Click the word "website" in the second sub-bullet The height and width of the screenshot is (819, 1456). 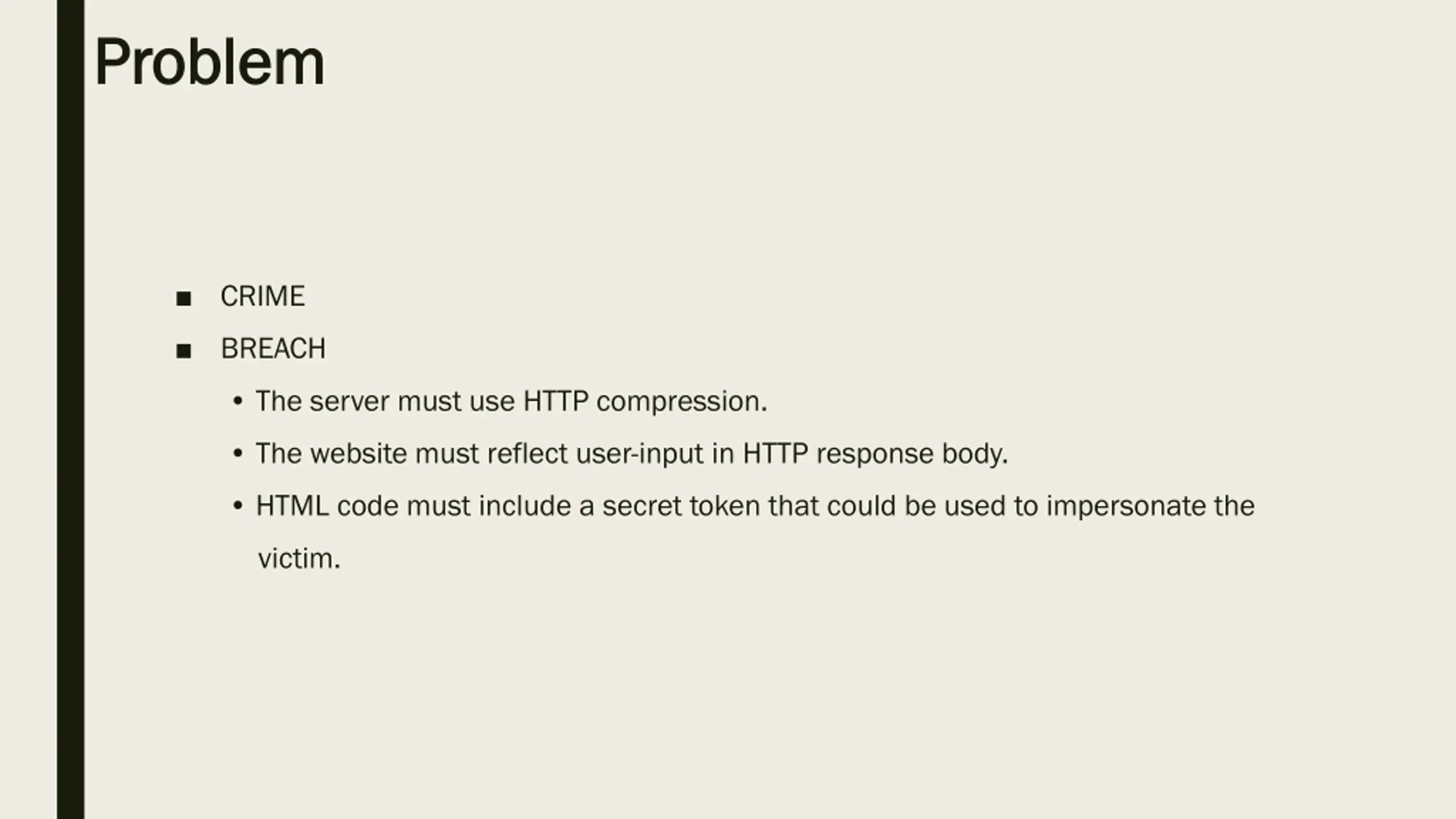pos(359,454)
